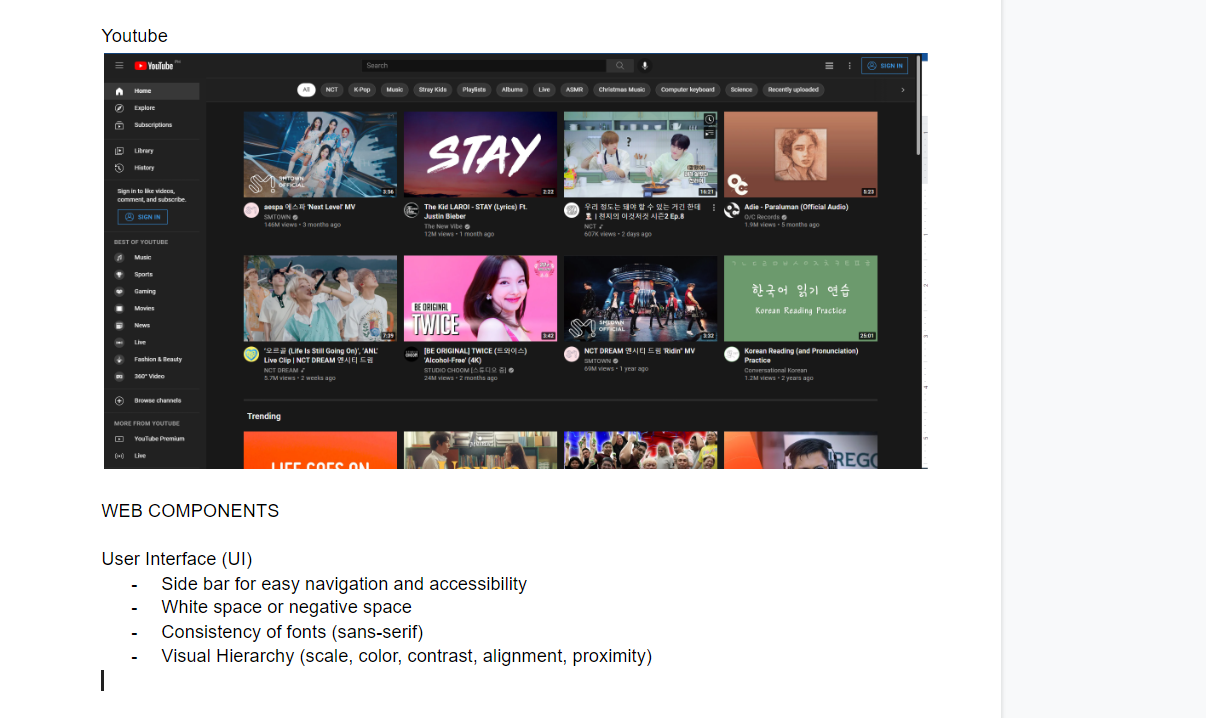
Task: Select the Home icon in YouTube sidebar
Action: [x=119, y=91]
